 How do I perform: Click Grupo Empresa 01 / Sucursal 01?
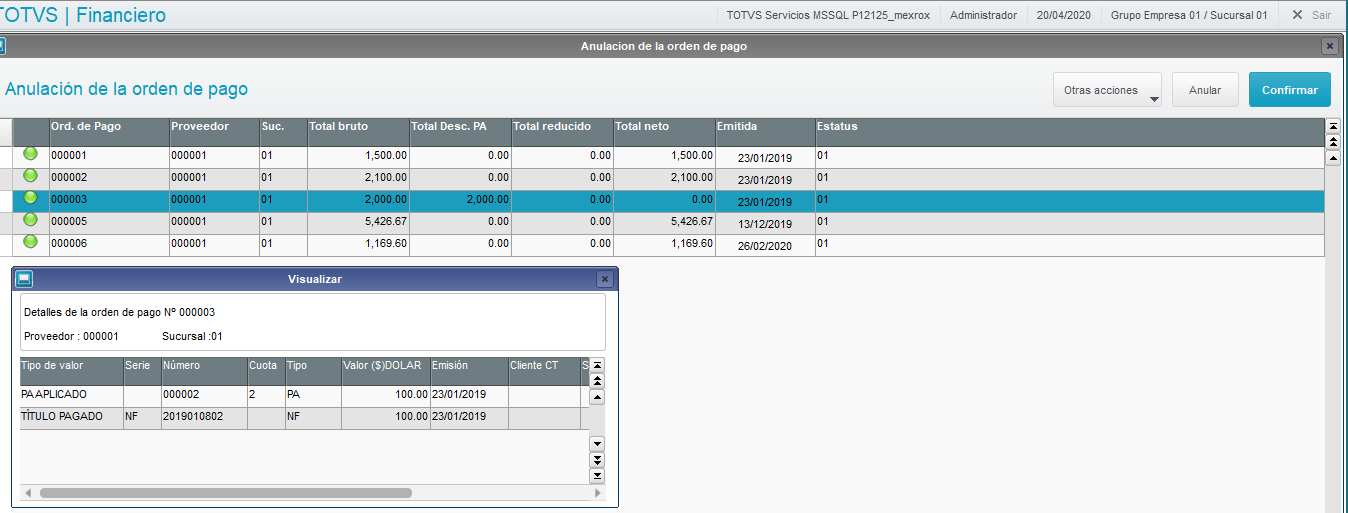(x=1189, y=15)
